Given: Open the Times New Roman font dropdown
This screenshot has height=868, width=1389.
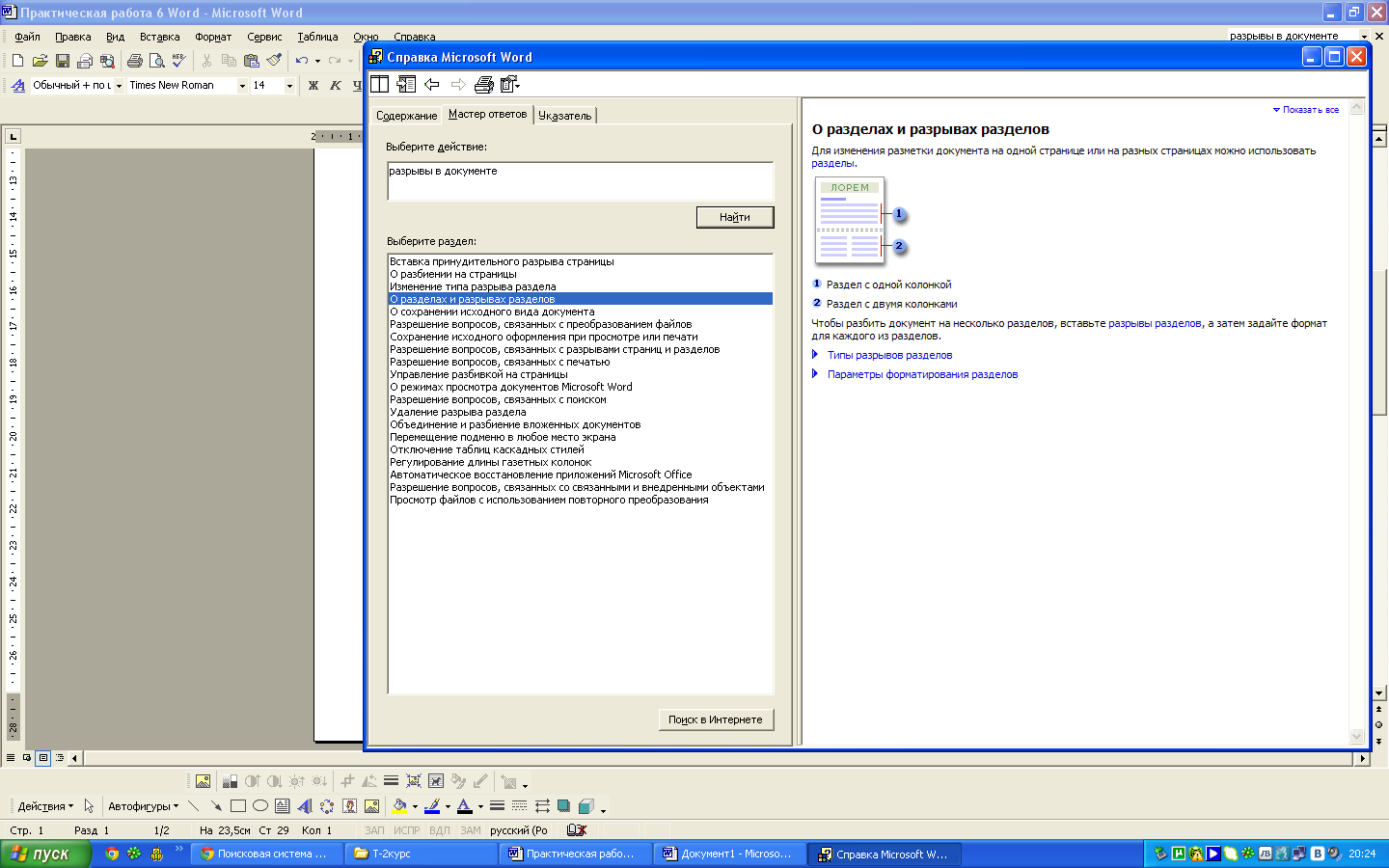Looking at the screenshot, I should click(242, 86).
